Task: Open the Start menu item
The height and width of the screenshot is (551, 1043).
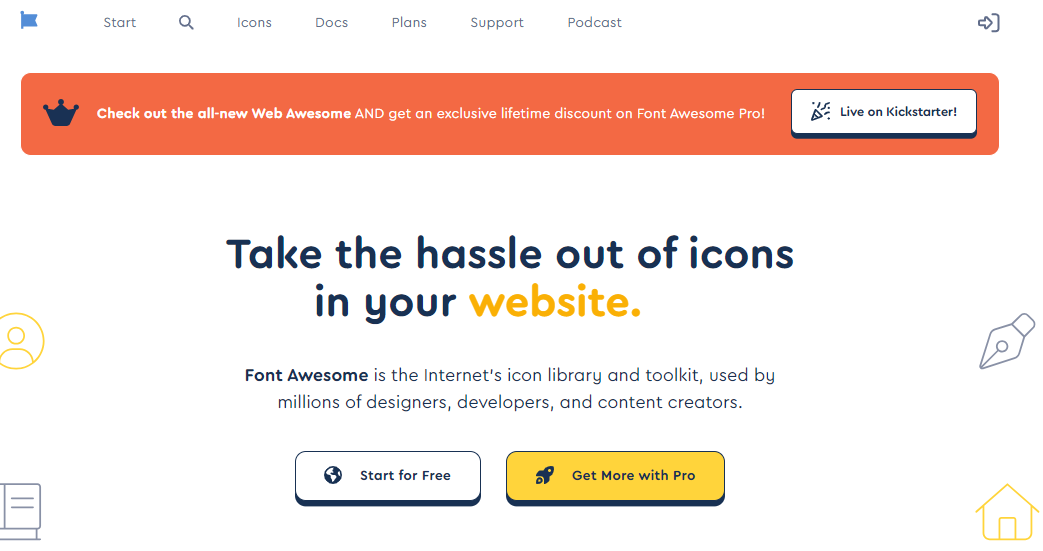Action: (120, 23)
